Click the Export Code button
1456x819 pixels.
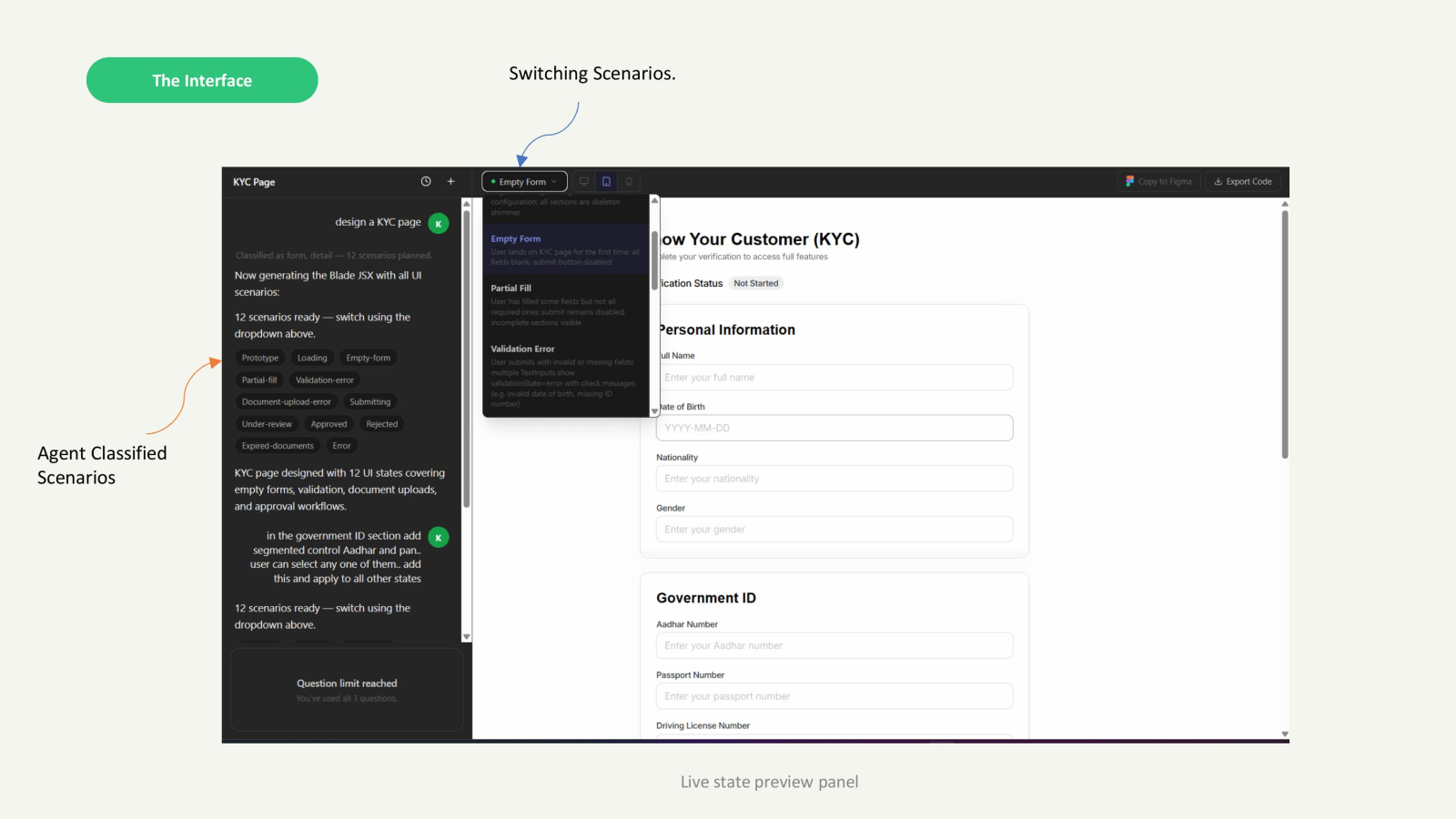click(1243, 181)
